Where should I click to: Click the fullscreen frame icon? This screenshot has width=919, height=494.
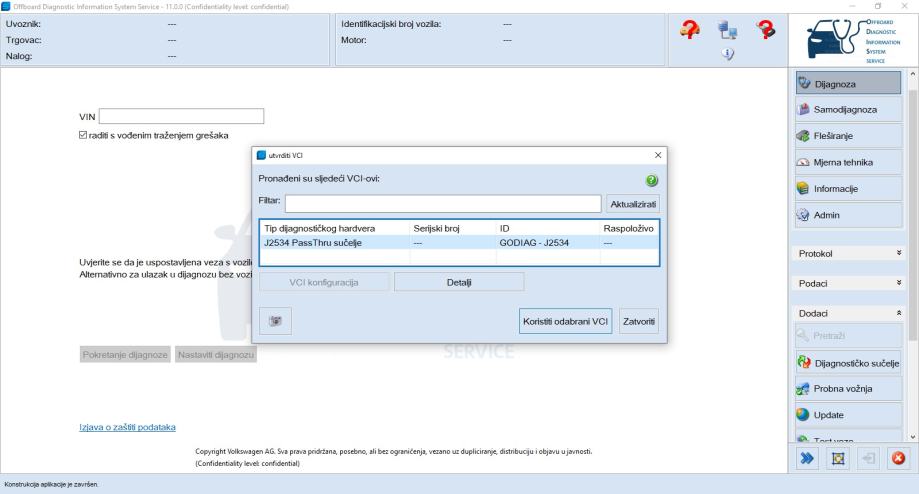[x=838, y=458]
